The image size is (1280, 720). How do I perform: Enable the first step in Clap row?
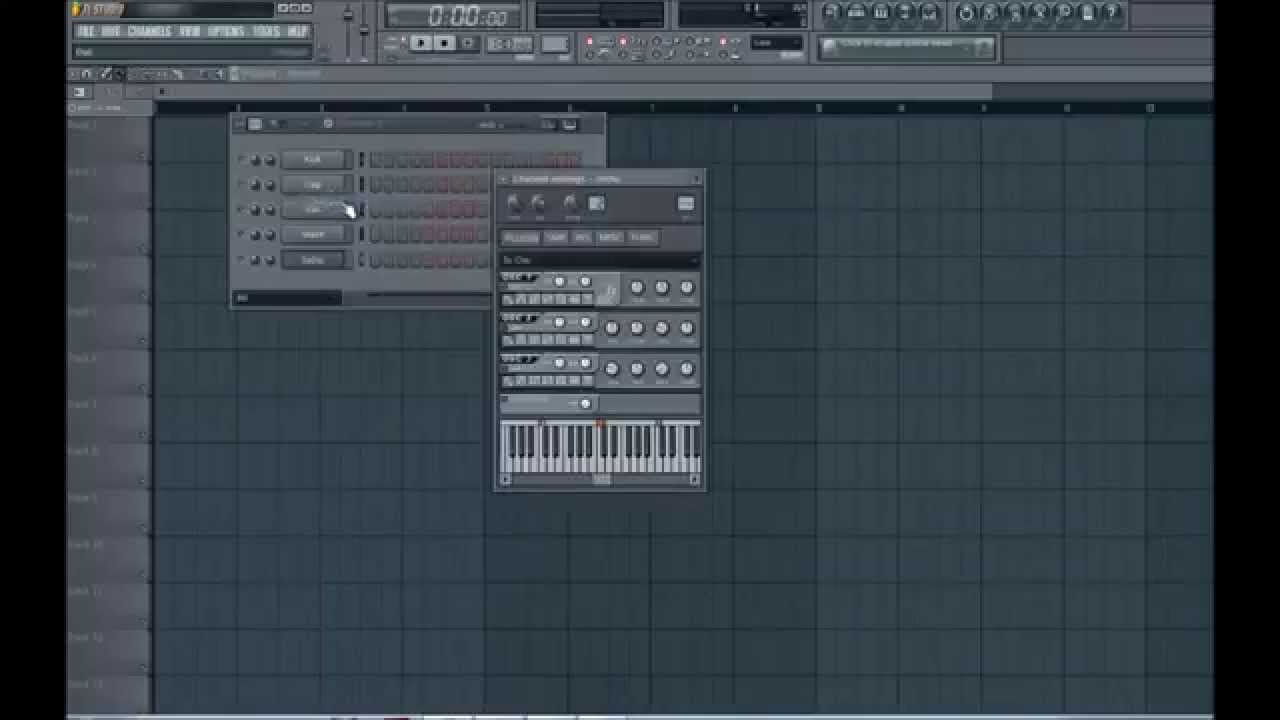click(375, 185)
